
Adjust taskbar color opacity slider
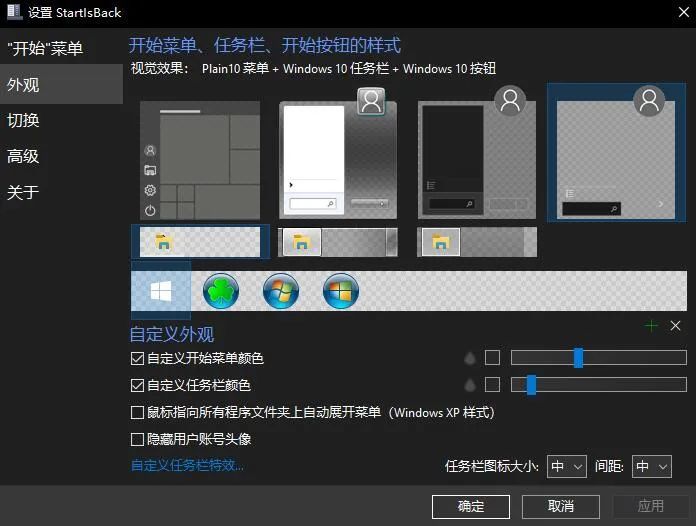(599, 385)
